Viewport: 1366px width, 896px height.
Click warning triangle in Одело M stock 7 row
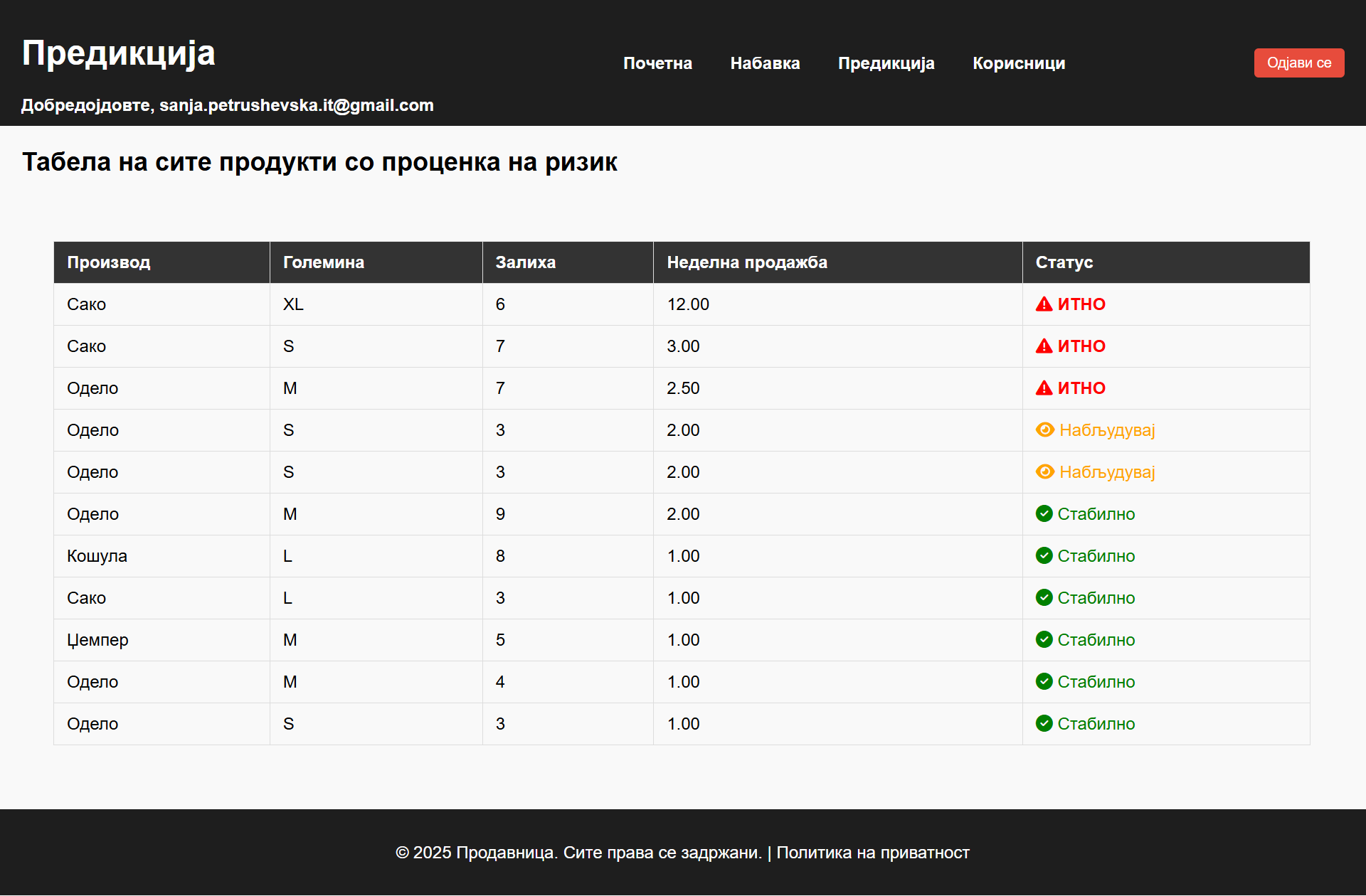click(1044, 388)
